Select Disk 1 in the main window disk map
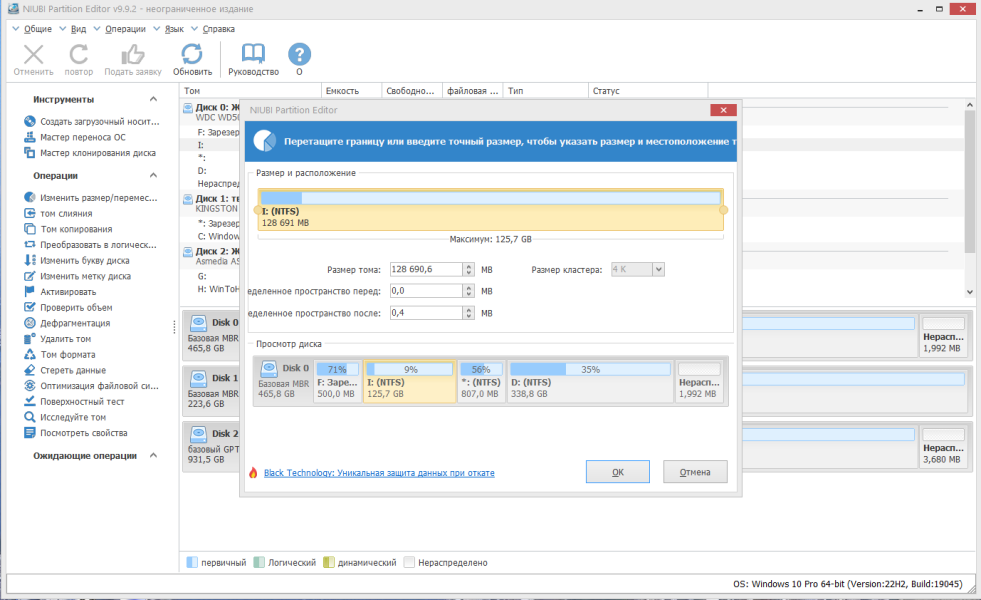The height and width of the screenshot is (600, 981). tap(211, 390)
